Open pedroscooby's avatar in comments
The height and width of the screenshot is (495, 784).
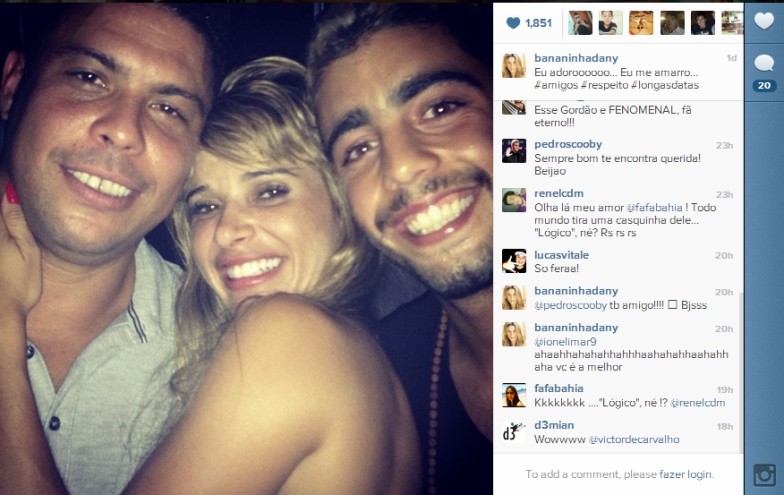[514, 151]
